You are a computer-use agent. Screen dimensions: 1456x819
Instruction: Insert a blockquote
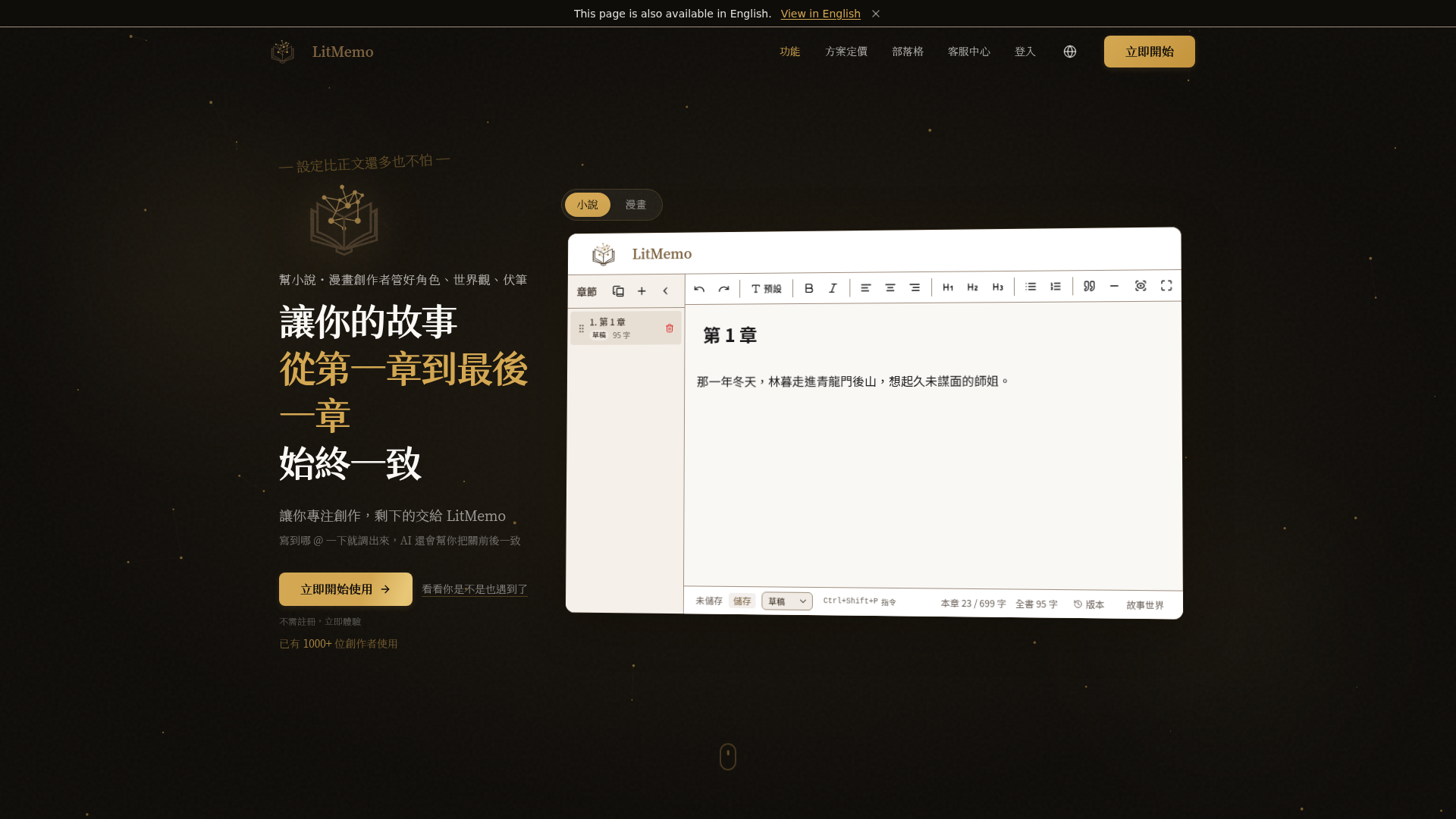pyautogui.click(x=1090, y=286)
